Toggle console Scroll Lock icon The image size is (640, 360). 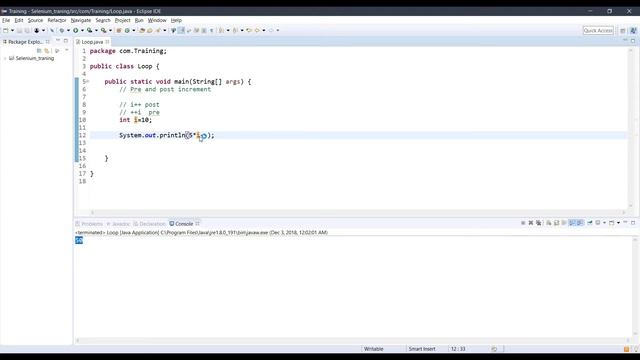(x=557, y=223)
